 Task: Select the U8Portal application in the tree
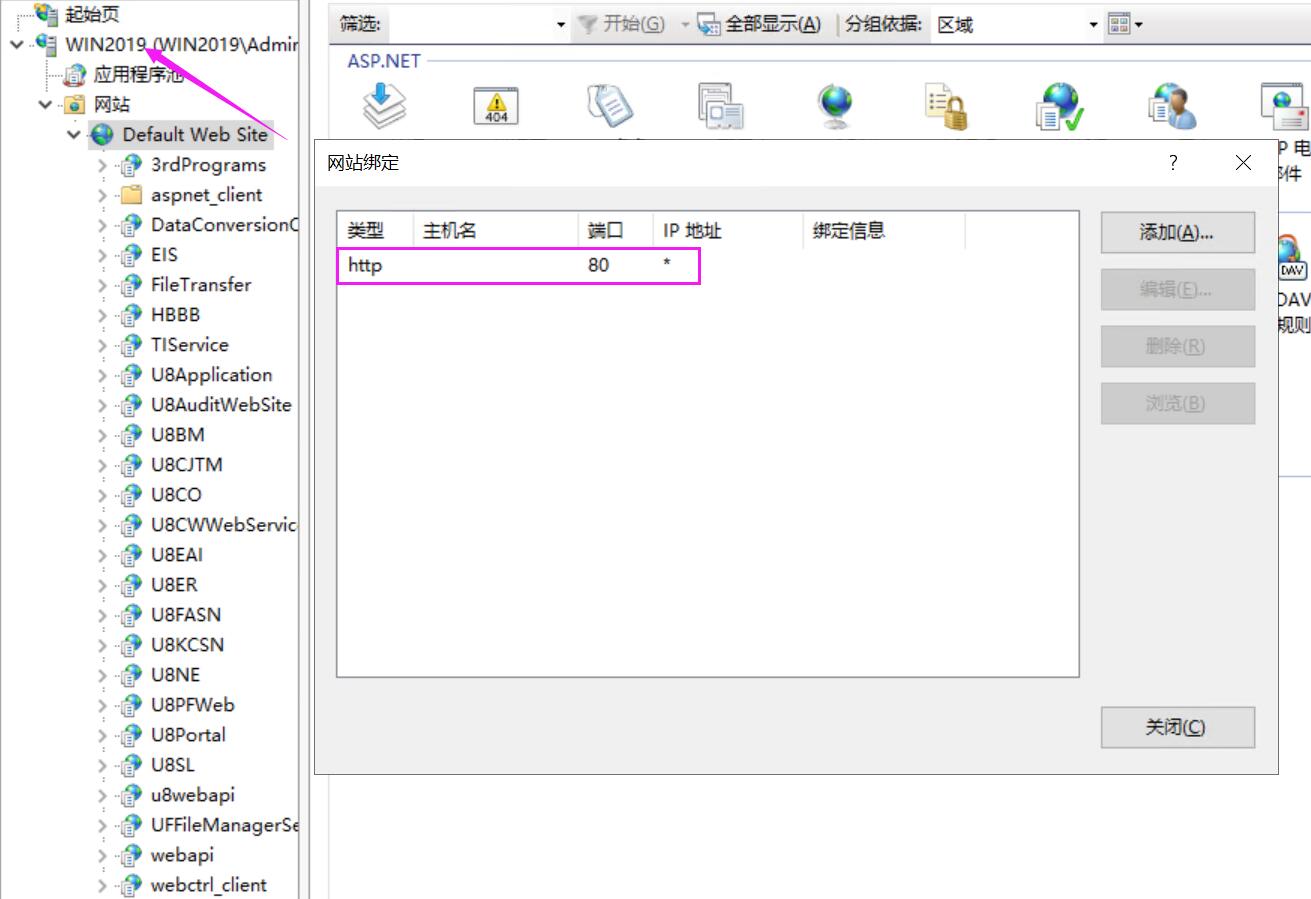click(x=188, y=735)
